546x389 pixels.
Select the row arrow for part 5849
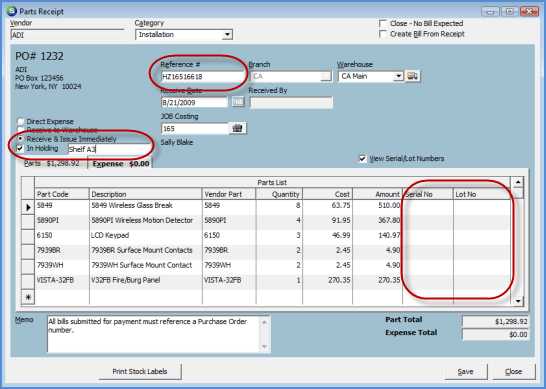pyautogui.click(x=28, y=207)
